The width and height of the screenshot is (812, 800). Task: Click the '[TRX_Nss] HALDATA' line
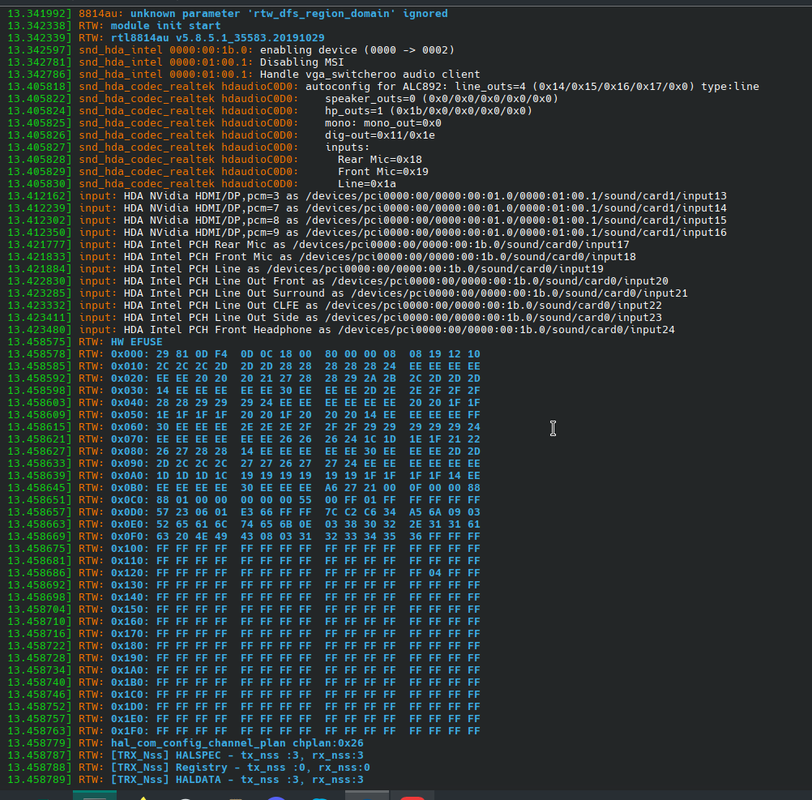[x=185, y=780]
